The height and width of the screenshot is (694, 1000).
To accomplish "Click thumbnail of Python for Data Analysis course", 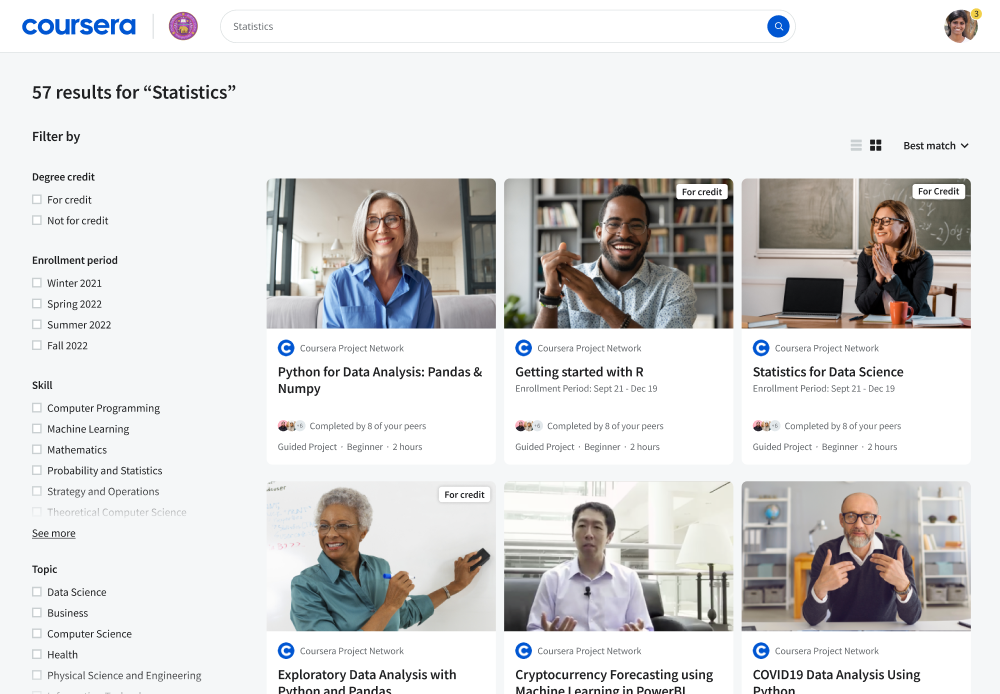I will coord(381,253).
